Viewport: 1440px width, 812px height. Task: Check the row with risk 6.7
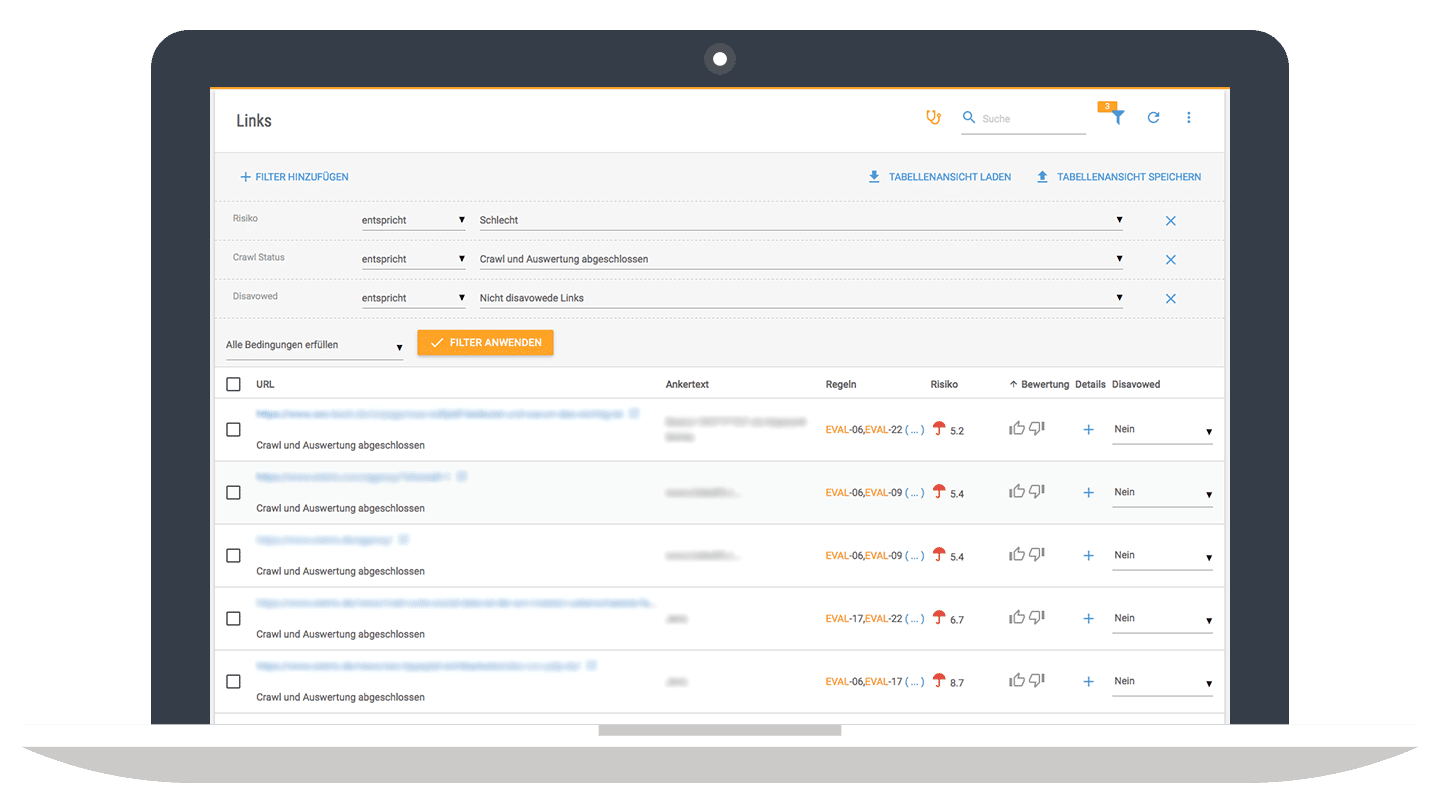233,618
